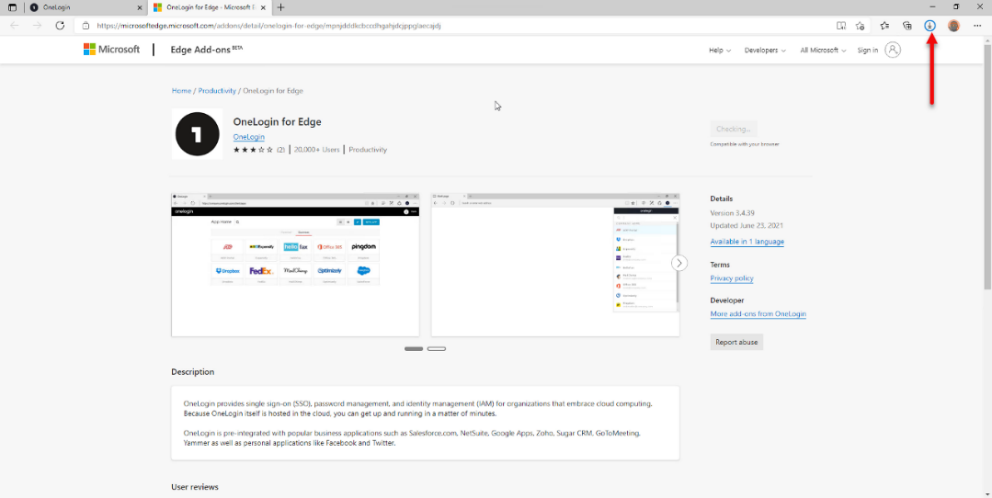Image resolution: width=992 pixels, height=498 pixels.
Task: Click the Report abuse button
Action: click(x=737, y=342)
